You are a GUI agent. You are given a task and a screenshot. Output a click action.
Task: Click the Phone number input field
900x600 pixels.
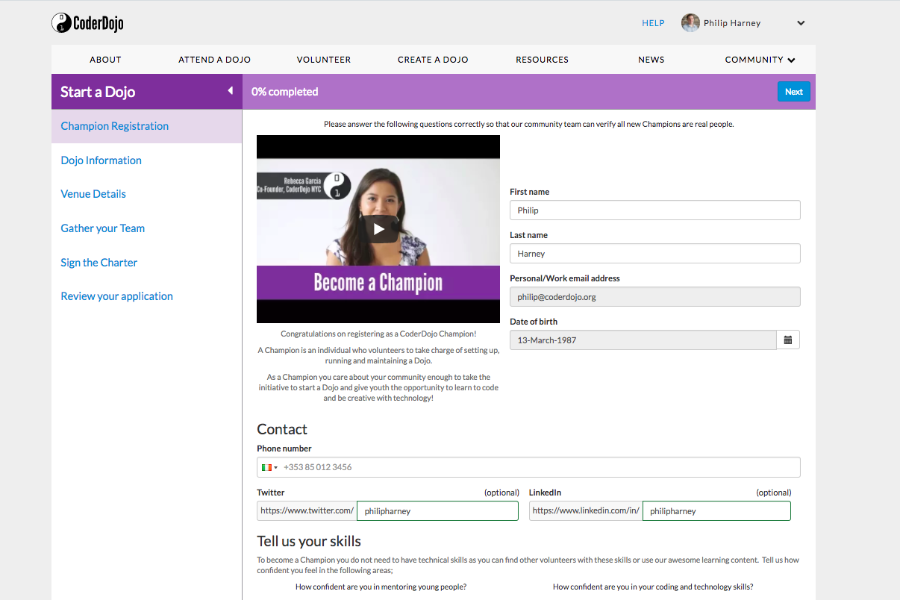(540, 467)
